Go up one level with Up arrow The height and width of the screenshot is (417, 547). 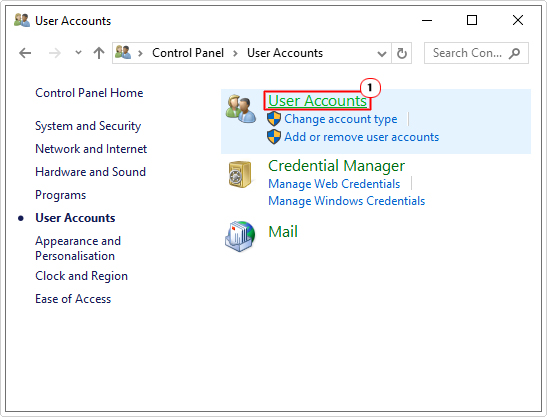[x=99, y=53]
